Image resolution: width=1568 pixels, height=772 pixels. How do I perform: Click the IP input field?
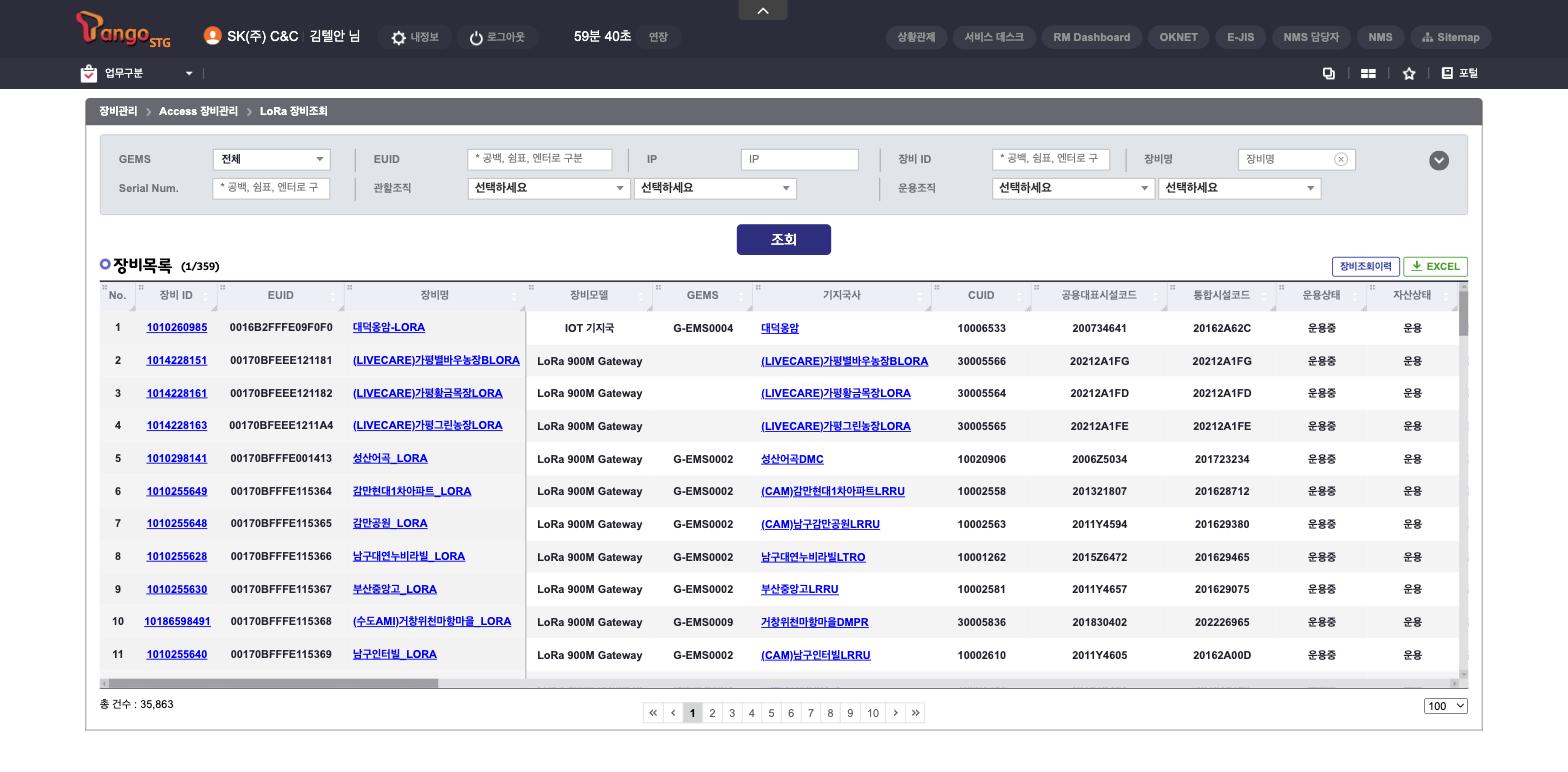tap(800, 159)
